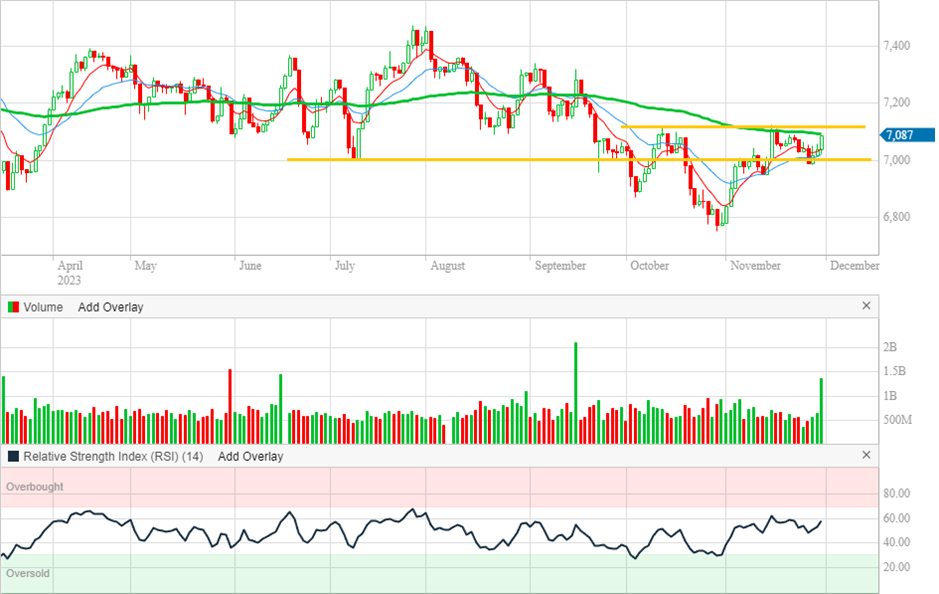Close the Volume panel
The height and width of the screenshot is (594, 939).
click(x=866, y=306)
